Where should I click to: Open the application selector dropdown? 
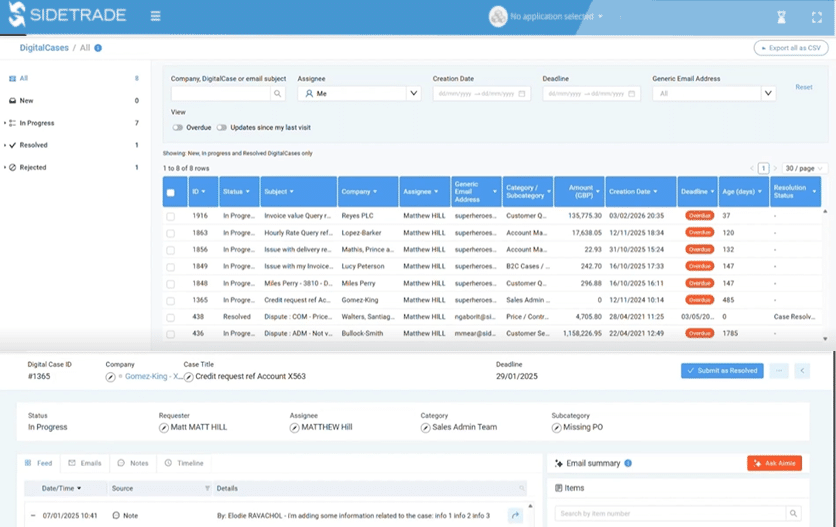click(x=546, y=17)
